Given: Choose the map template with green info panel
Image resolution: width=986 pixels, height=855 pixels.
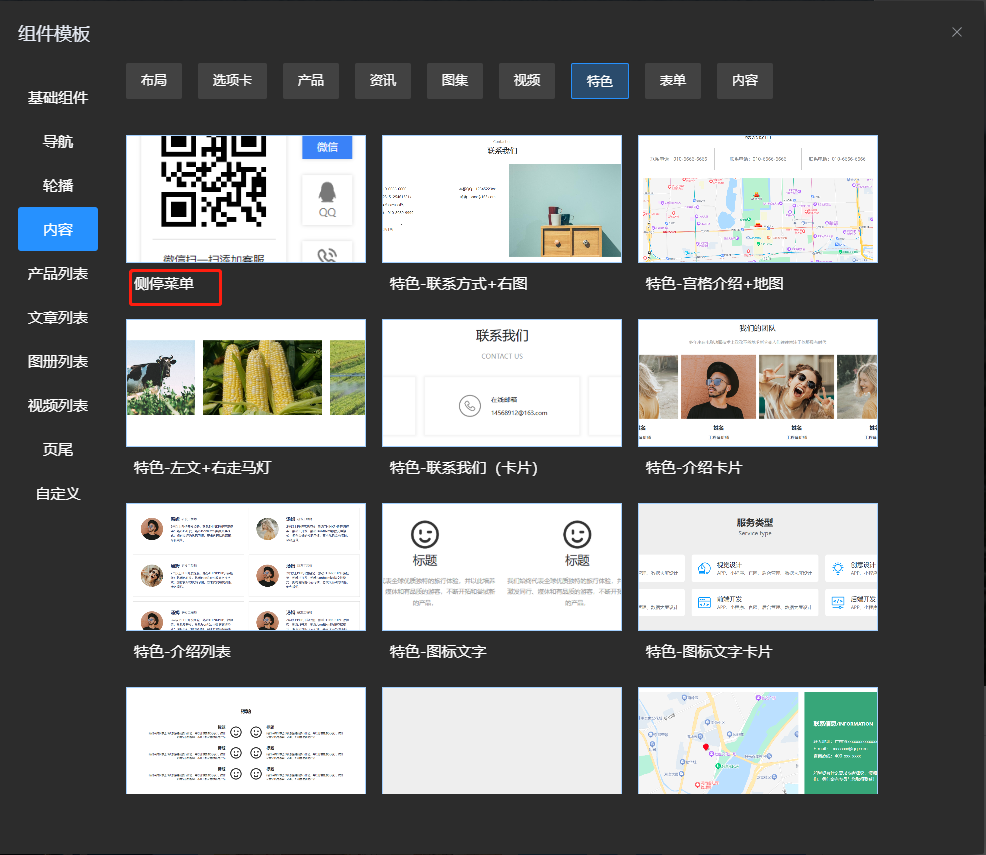Looking at the screenshot, I should (x=758, y=741).
